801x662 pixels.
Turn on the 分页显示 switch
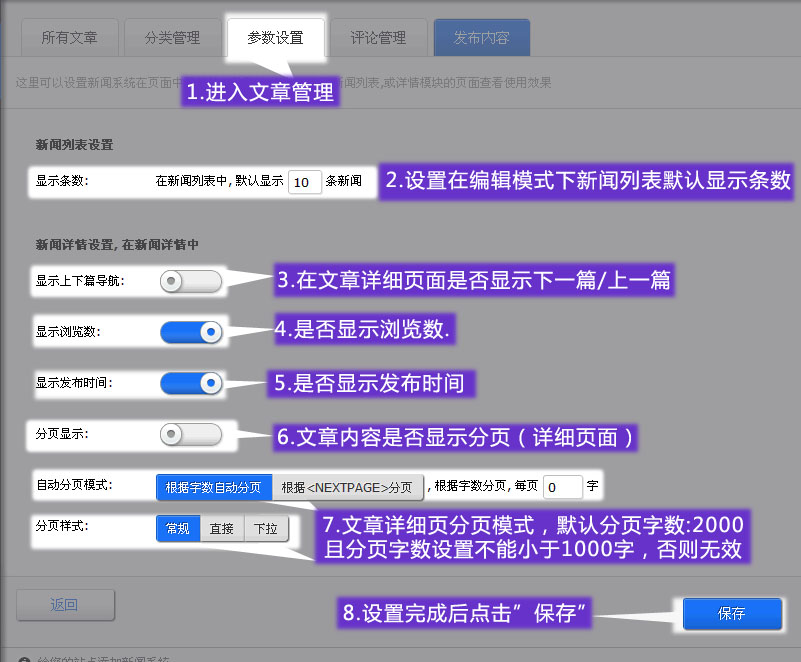click(x=190, y=434)
